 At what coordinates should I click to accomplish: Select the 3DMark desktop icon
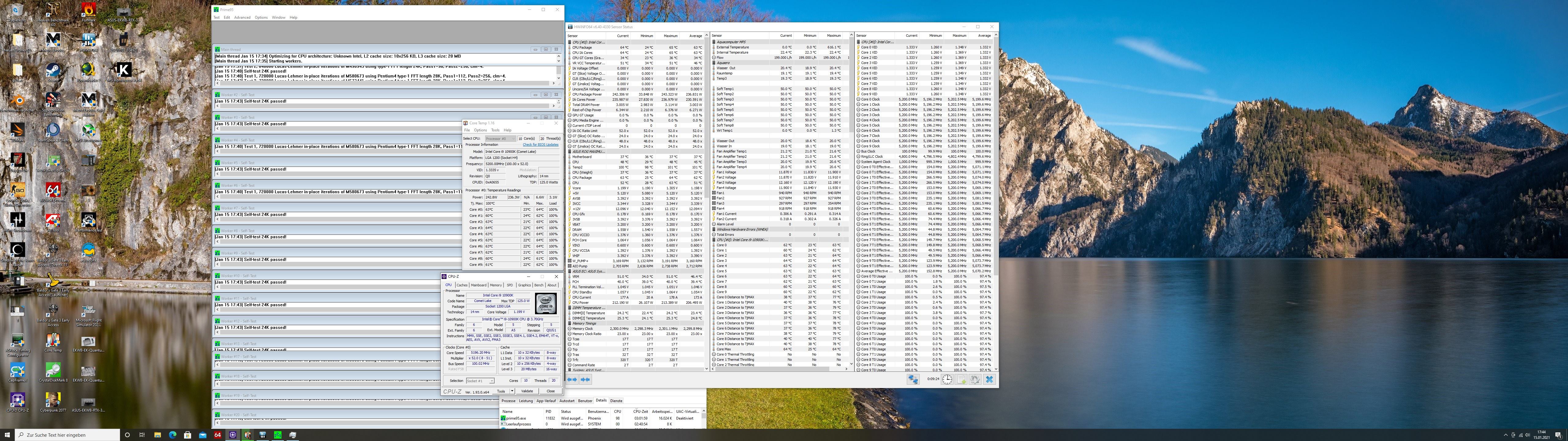[18, 133]
